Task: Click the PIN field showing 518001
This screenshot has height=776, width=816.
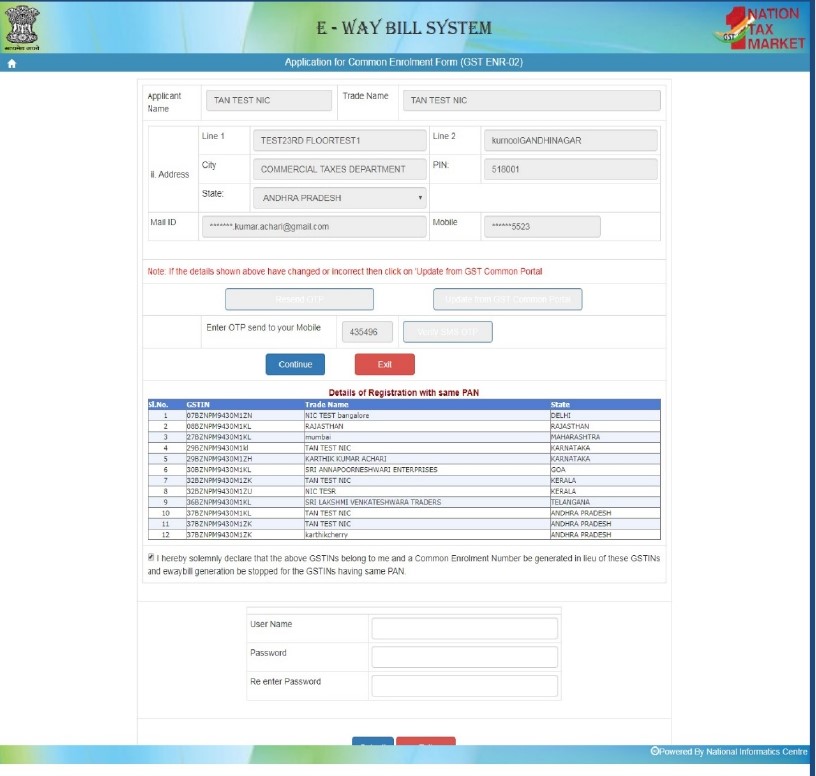Action: [570, 169]
